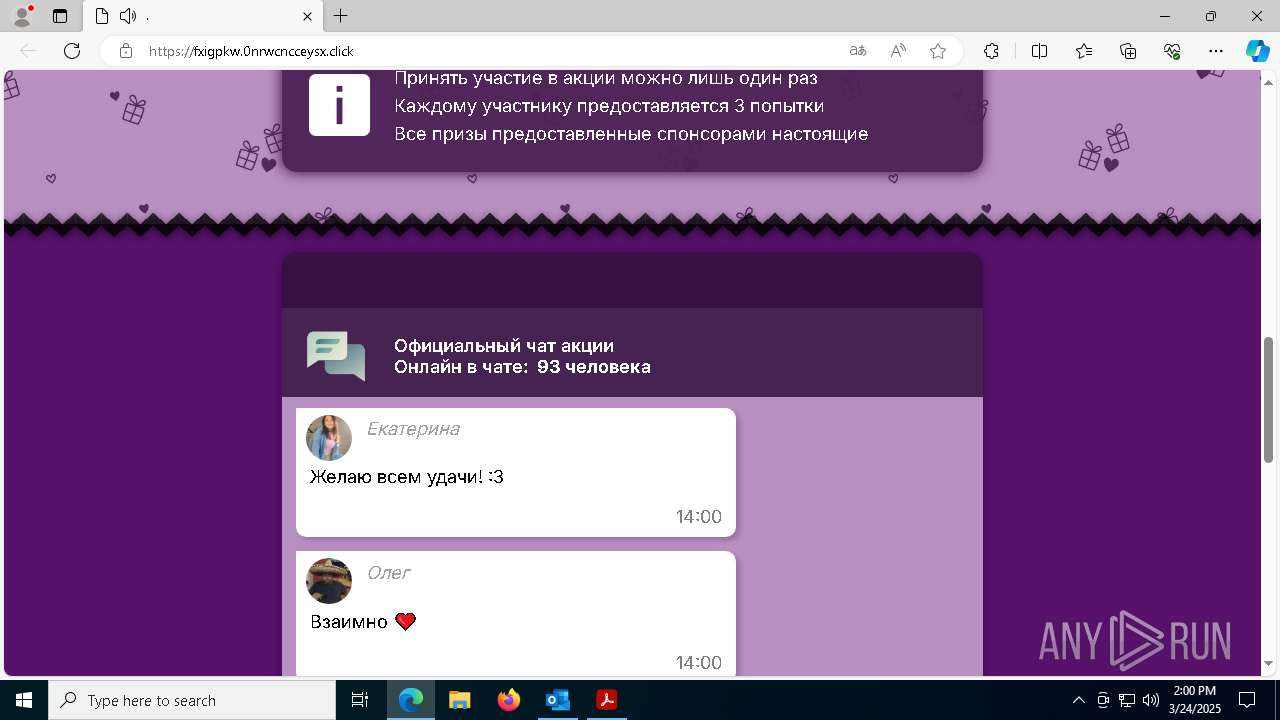
Task: Open the Copilot sidebar icon
Action: click(1257, 51)
